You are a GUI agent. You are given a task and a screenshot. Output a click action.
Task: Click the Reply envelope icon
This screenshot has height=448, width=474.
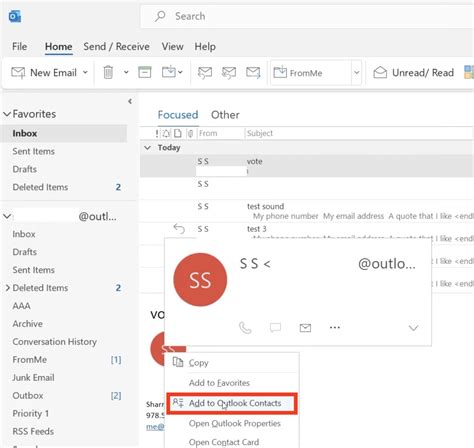(x=205, y=73)
